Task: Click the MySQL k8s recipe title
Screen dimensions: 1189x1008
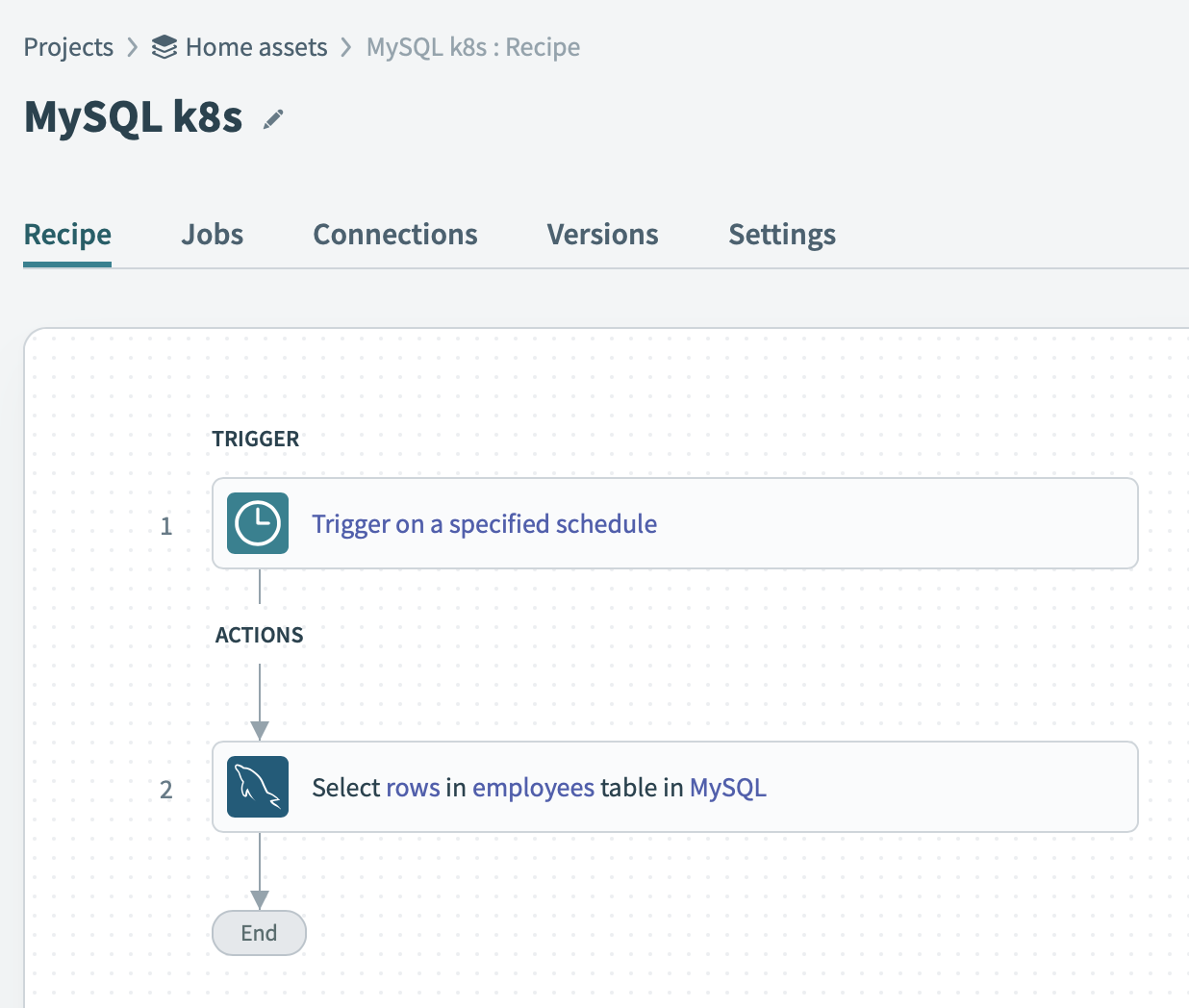Action: 133,117
